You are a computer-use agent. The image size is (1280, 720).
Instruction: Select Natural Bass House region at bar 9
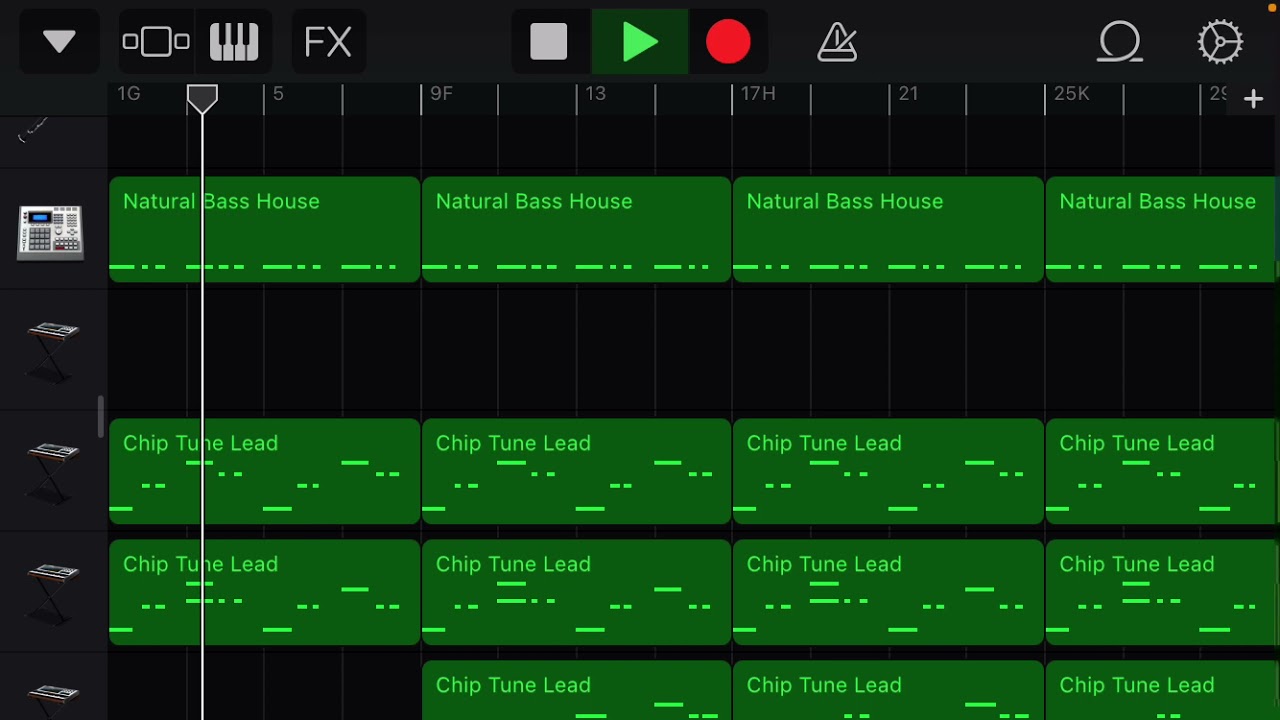pyautogui.click(x=576, y=229)
